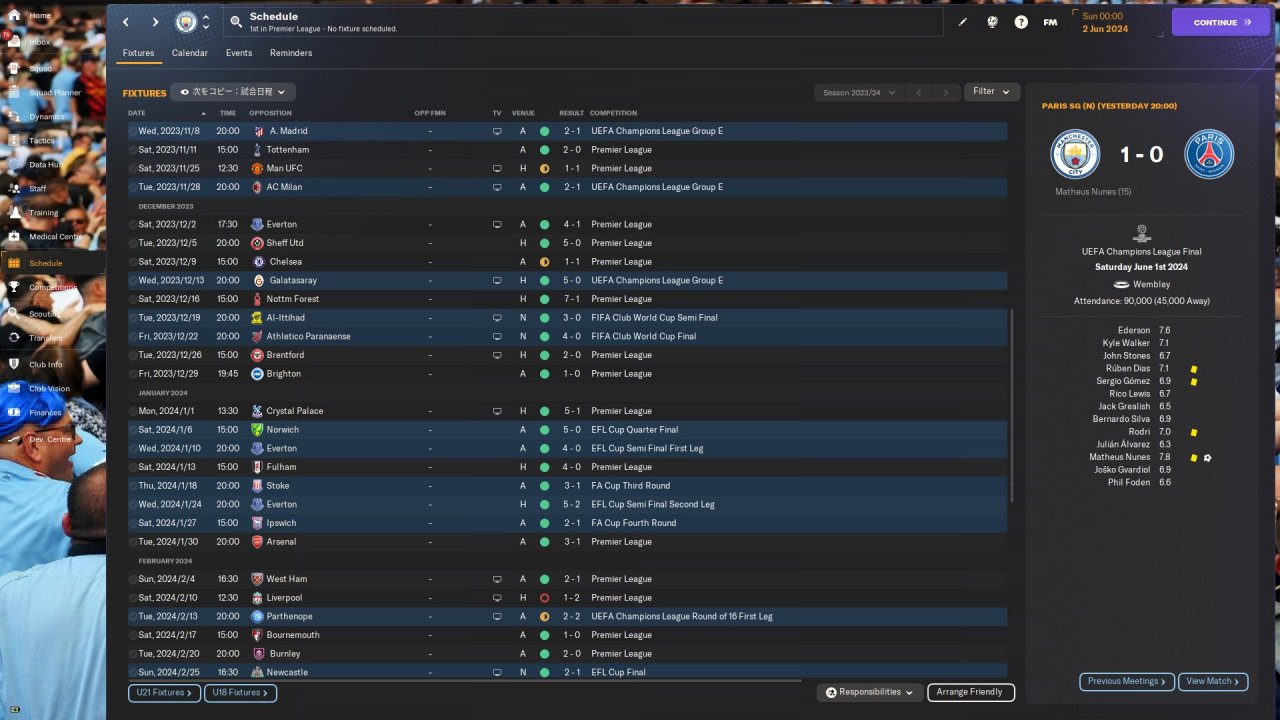Toggle reminder circle on Man UFC fixture

(133, 168)
